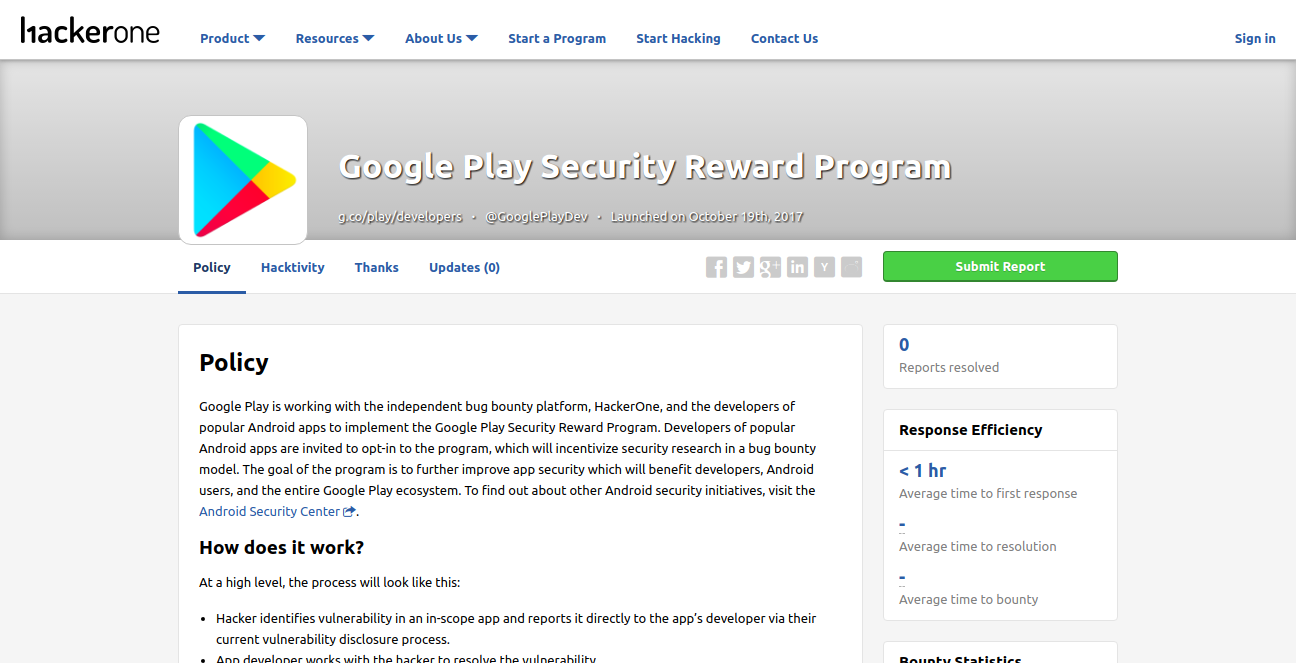Click the 'Average time to first response' label
The width and height of the screenshot is (1296, 663).
coord(988,494)
